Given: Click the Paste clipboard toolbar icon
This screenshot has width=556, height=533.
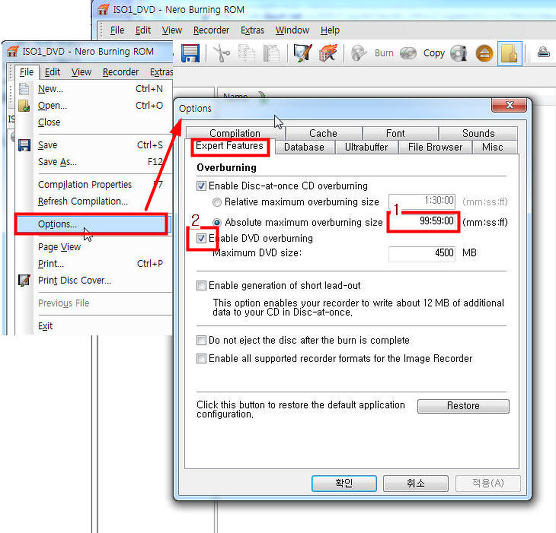Looking at the screenshot, I should pyautogui.click(x=272, y=54).
